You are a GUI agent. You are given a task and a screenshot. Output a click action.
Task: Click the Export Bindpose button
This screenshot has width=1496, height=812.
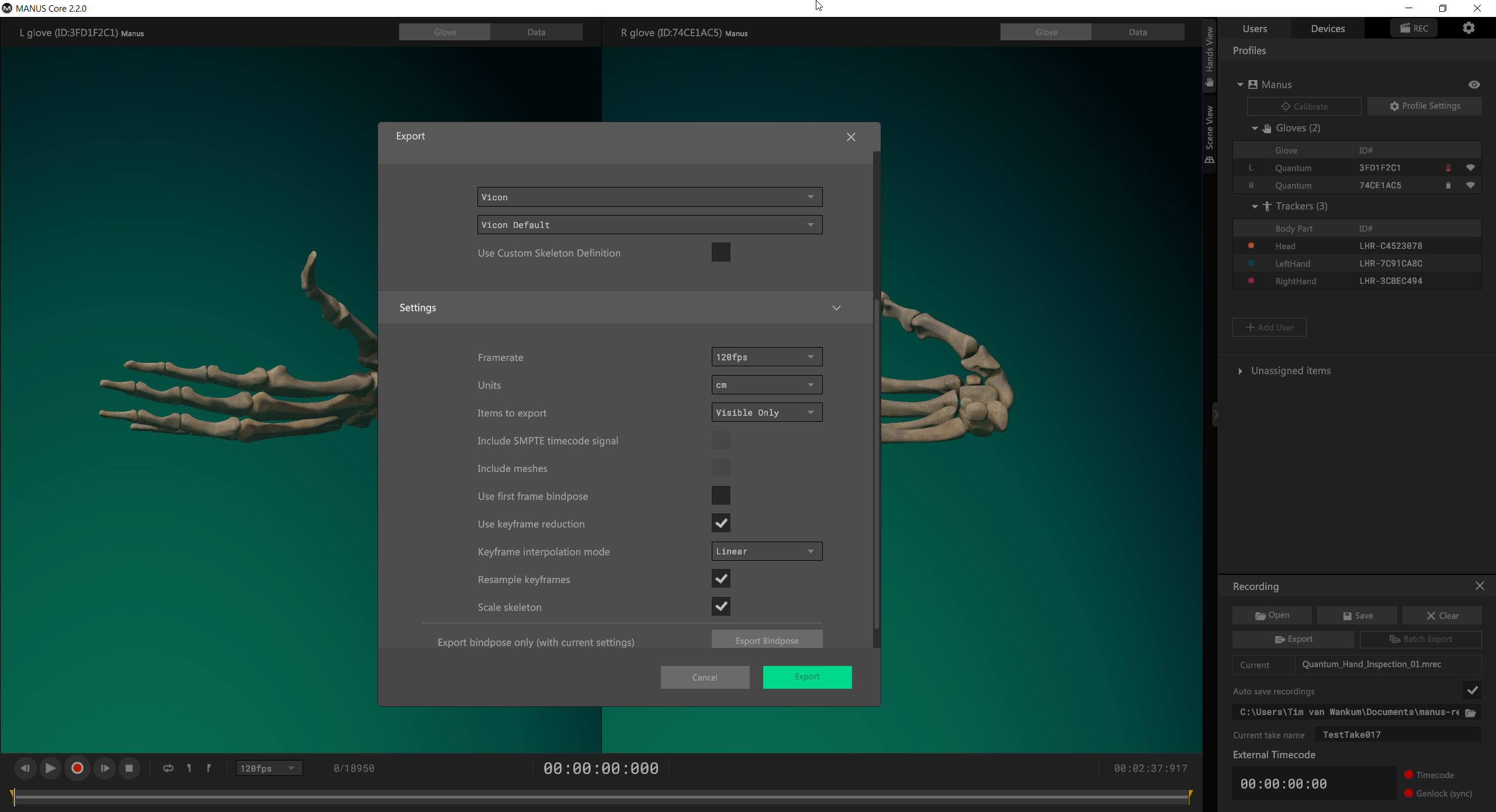click(x=766, y=640)
